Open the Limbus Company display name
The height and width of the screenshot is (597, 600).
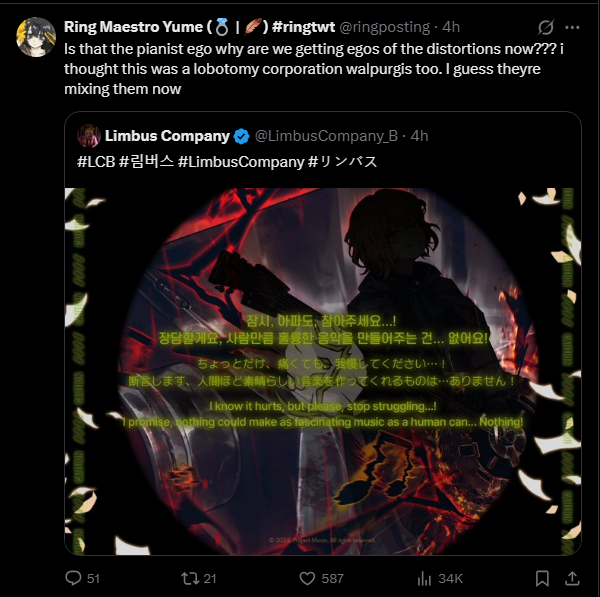pyautogui.click(x=167, y=136)
